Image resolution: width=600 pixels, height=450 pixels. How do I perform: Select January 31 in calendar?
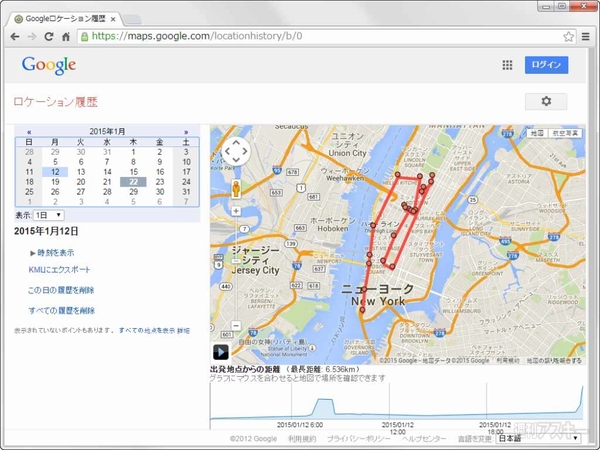coord(186,192)
